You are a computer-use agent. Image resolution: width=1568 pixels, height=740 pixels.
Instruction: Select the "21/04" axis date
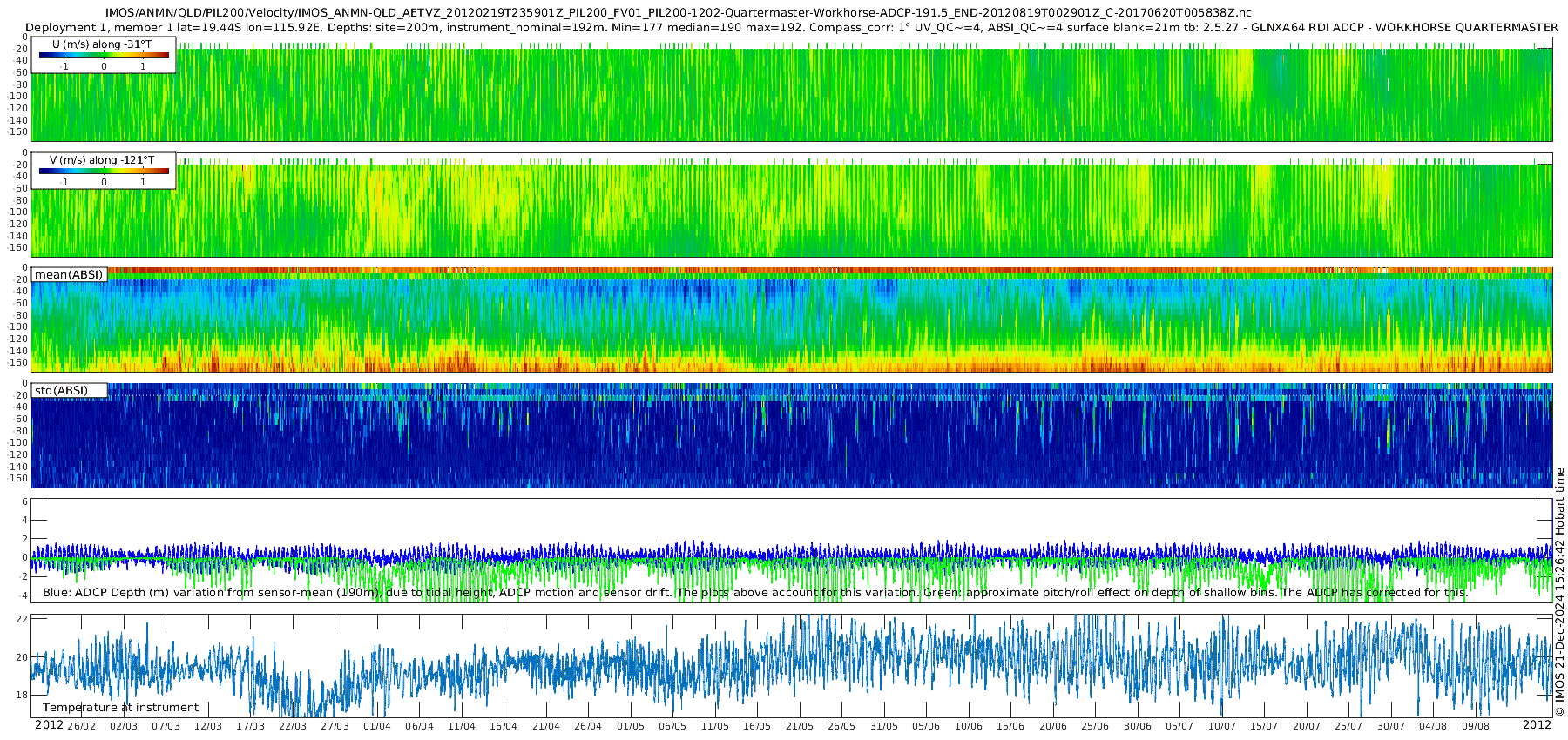[x=546, y=727]
